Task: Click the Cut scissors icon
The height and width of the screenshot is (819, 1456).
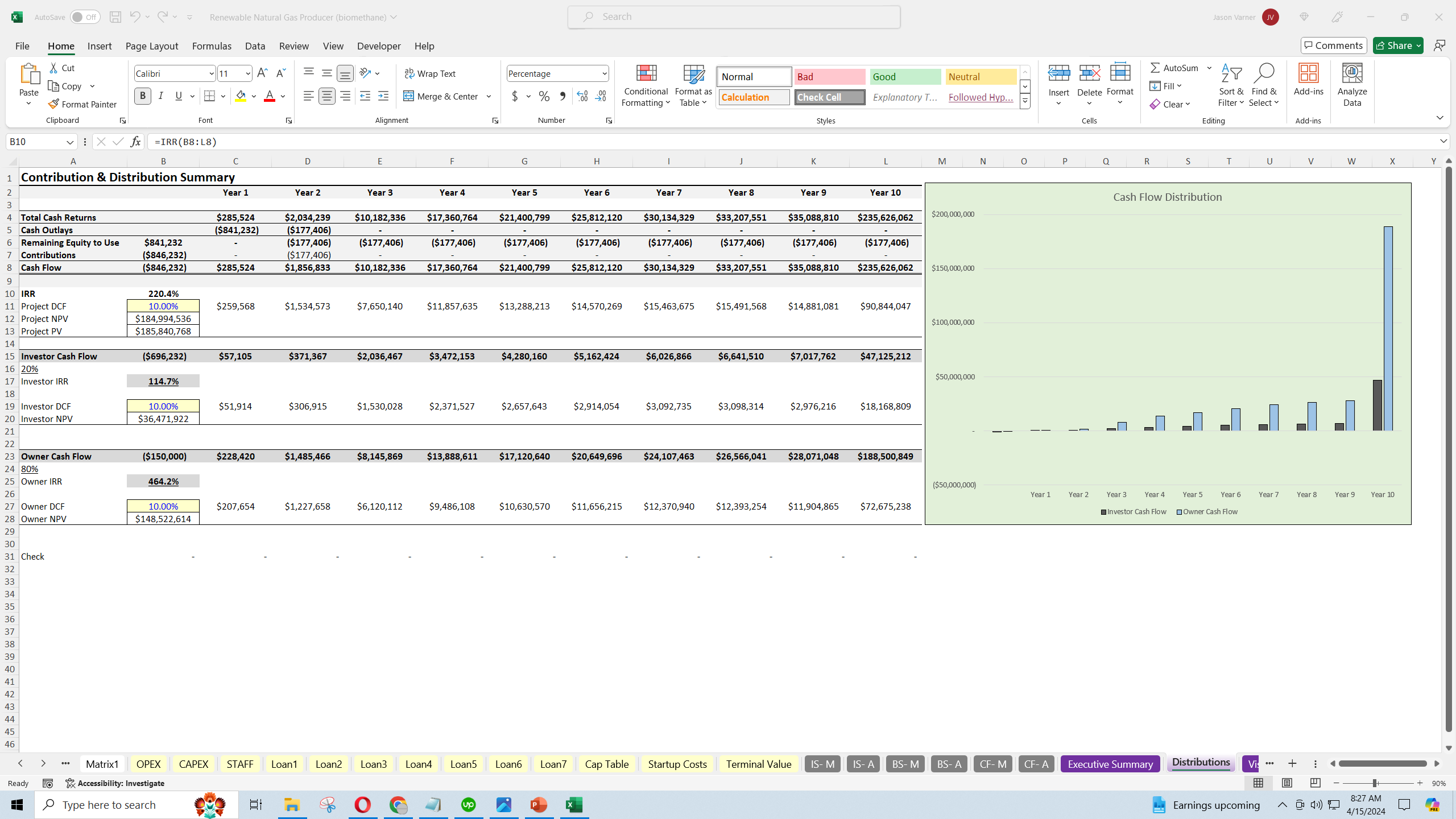Action: click(54, 68)
